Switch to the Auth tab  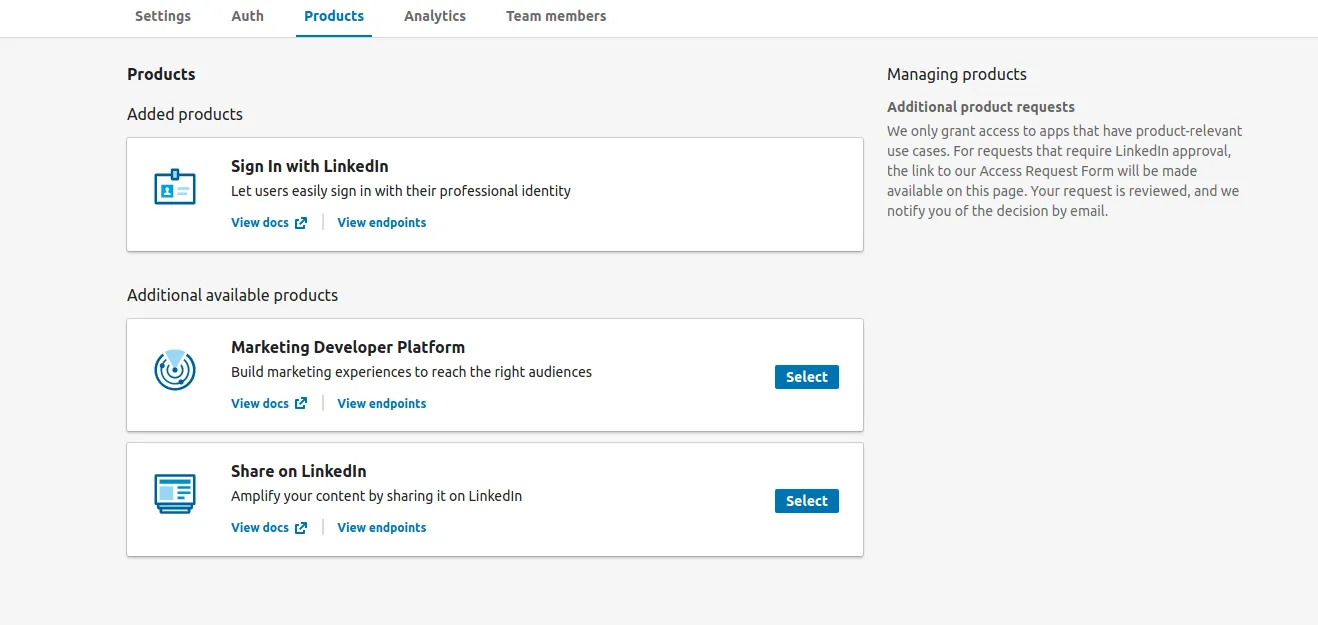[x=248, y=16]
